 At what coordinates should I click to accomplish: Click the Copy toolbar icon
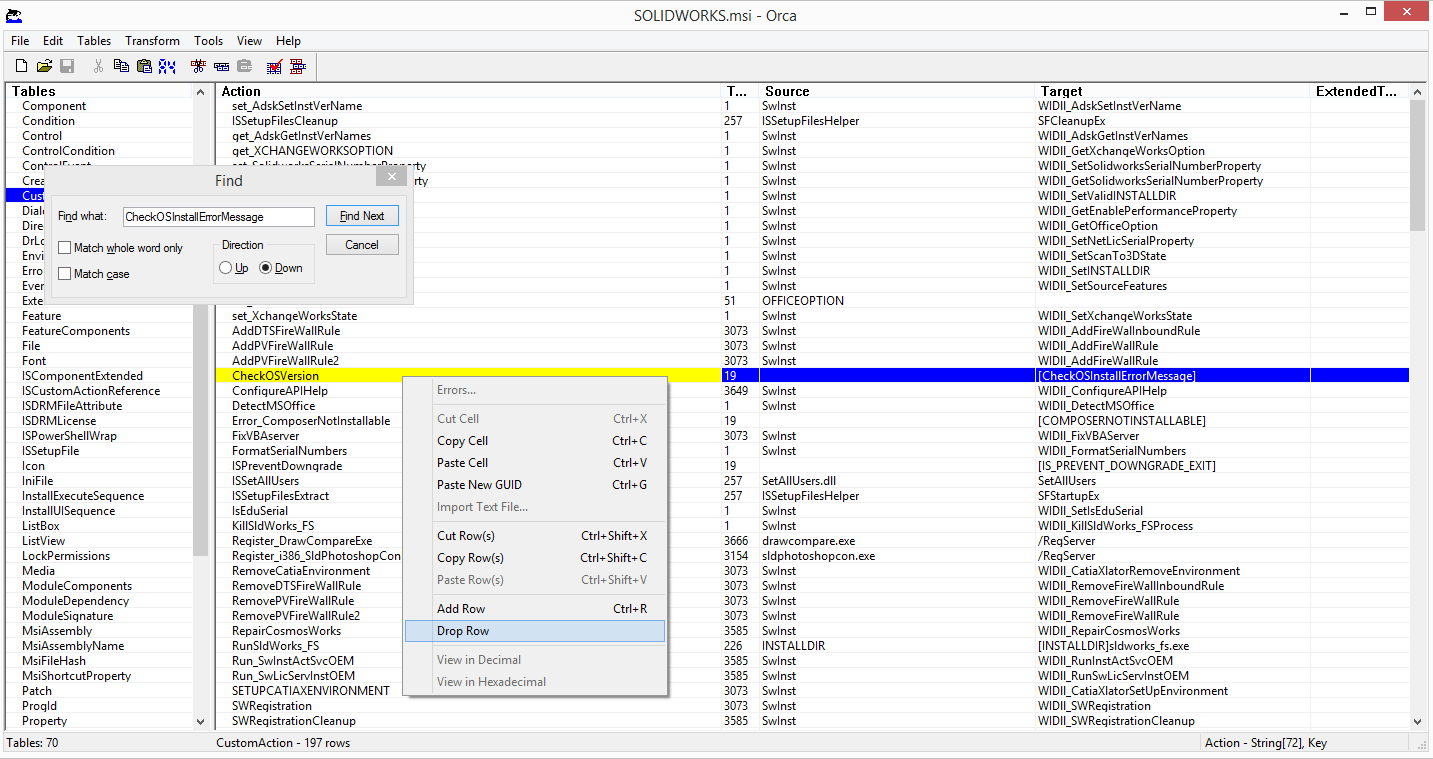120,66
